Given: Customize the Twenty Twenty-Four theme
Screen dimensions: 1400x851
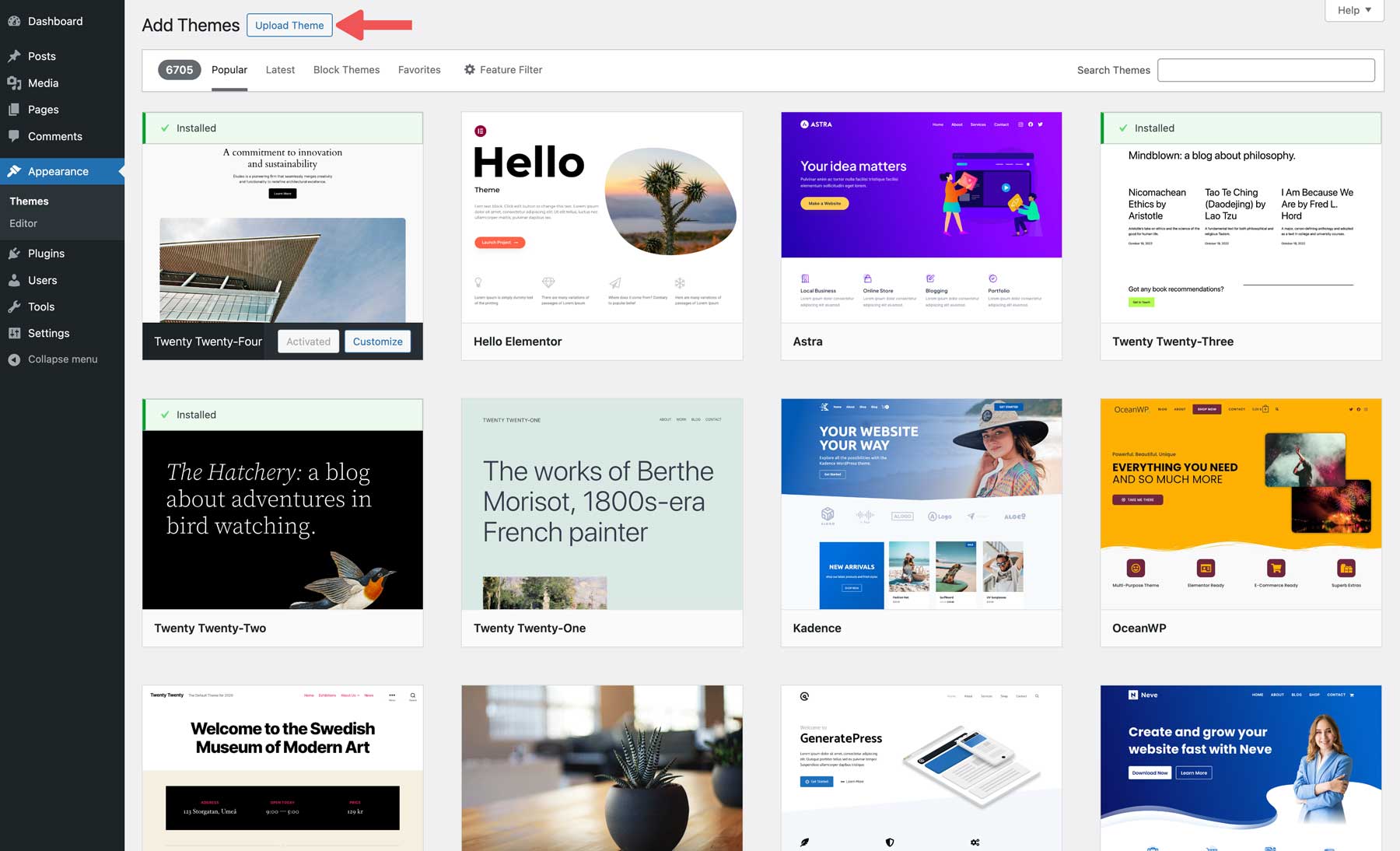Looking at the screenshot, I should 378,341.
